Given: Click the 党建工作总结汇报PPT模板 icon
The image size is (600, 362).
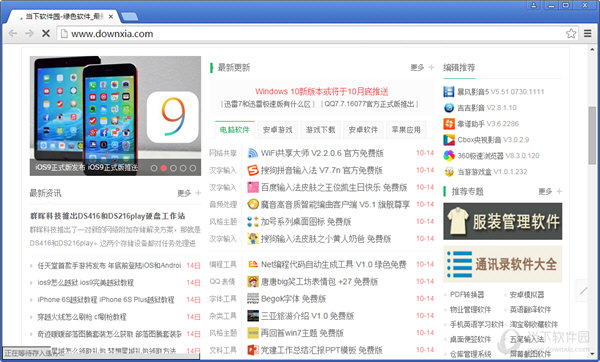Looking at the screenshot, I should [253, 350].
